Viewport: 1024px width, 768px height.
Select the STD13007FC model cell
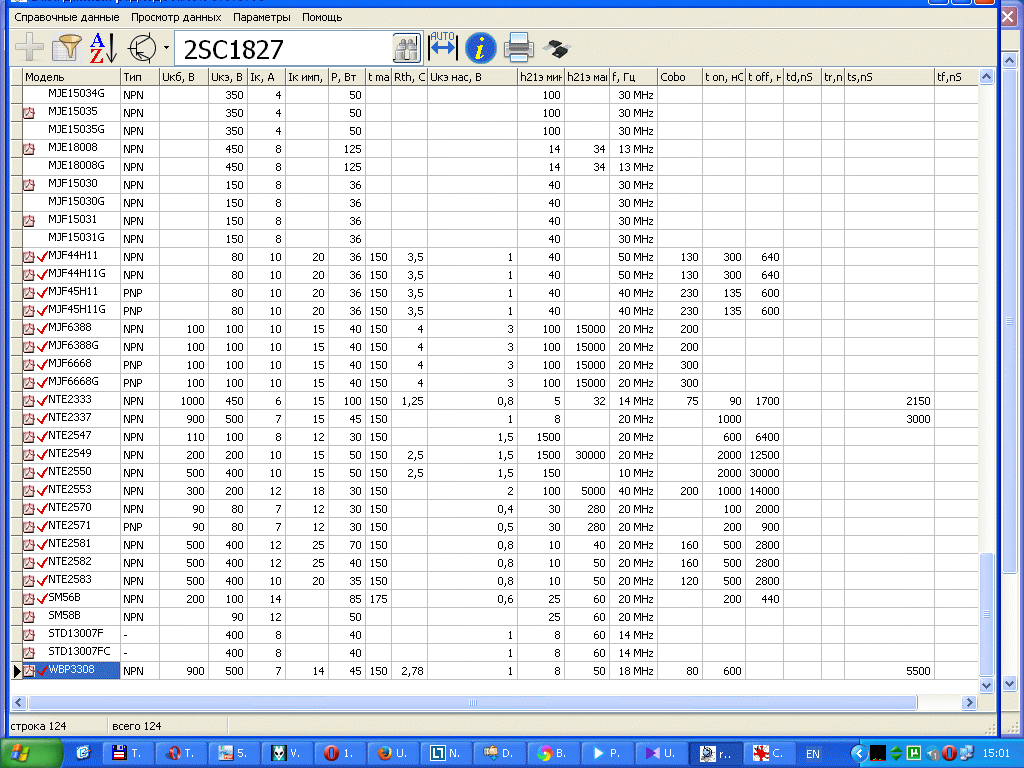[72, 652]
